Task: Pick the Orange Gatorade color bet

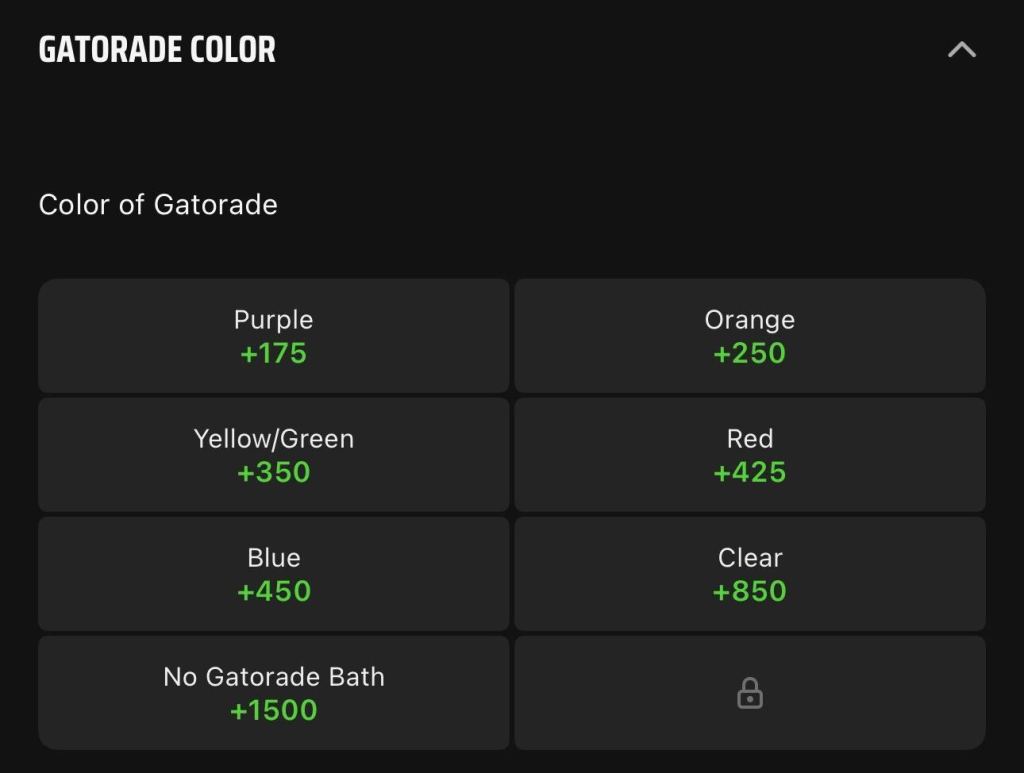Action: 750,336
